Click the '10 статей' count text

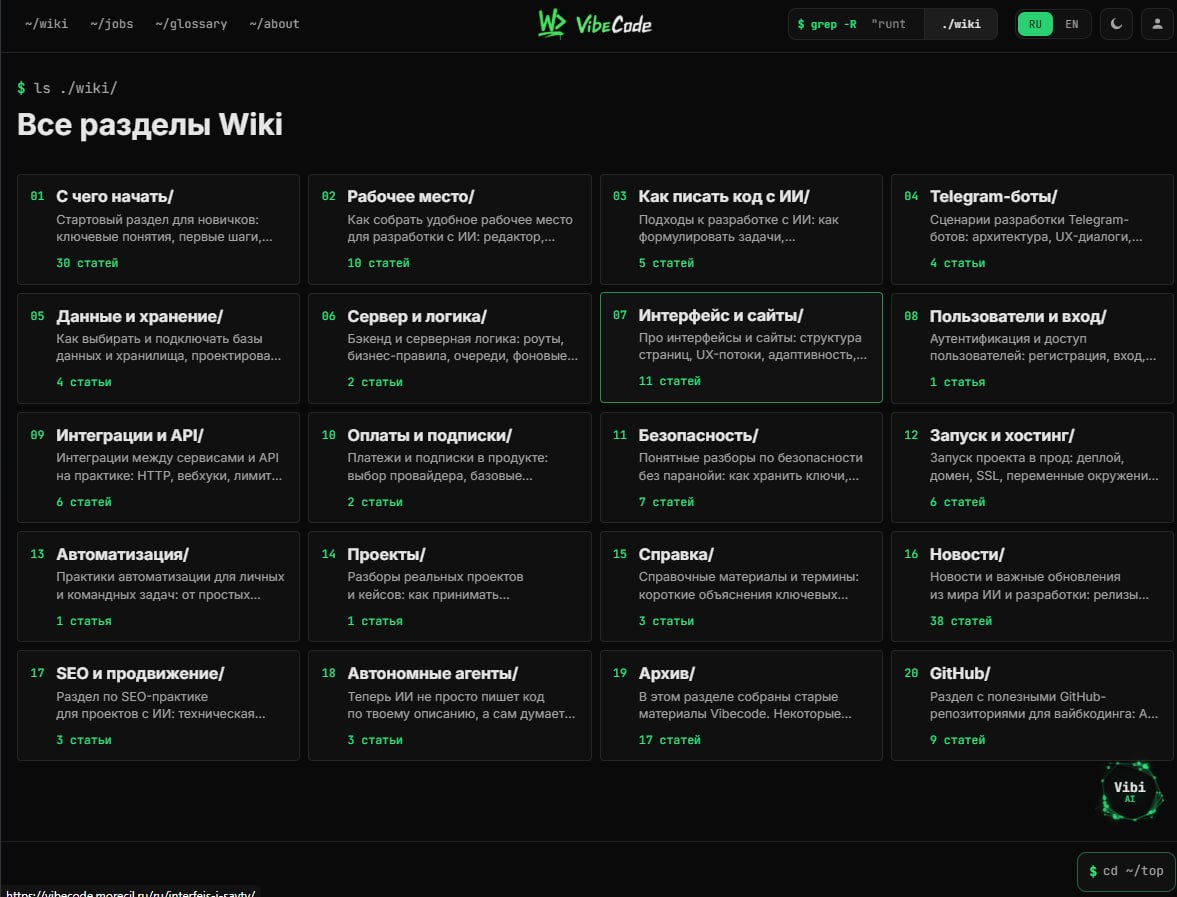[x=378, y=263]
